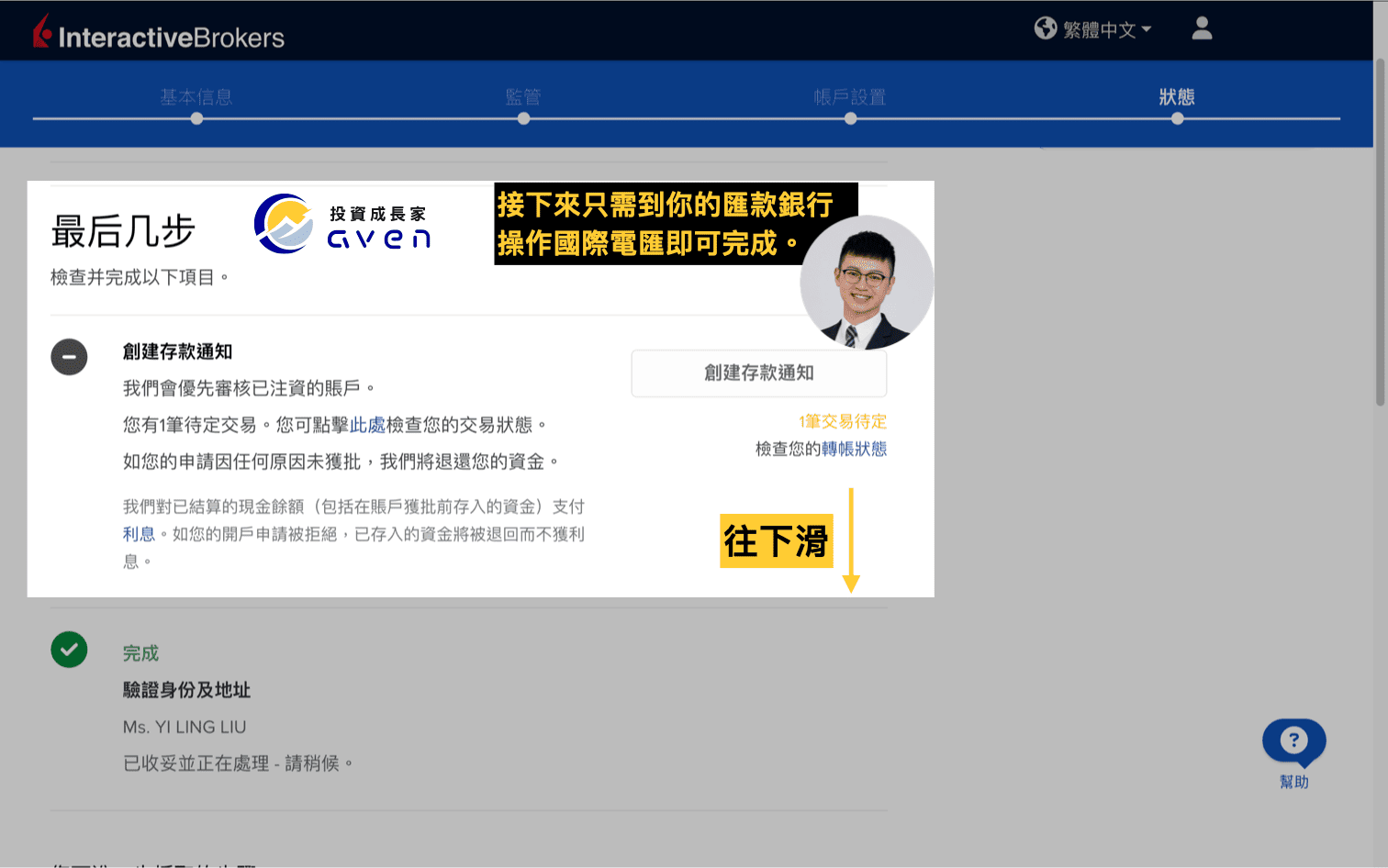Image resolution: width=1388 pixels, height=868 pixels.
Task: Click the advisor's circular profile photo
Action: point(866,283)
